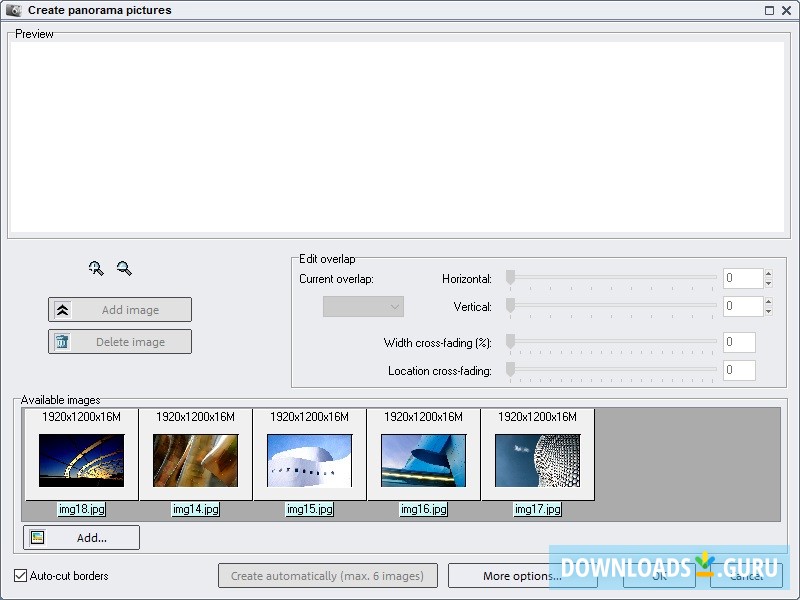Viewport: 800px width, 600px height.
Task: Select the img18.jpg thumbnail
Action: click(82, 460)
